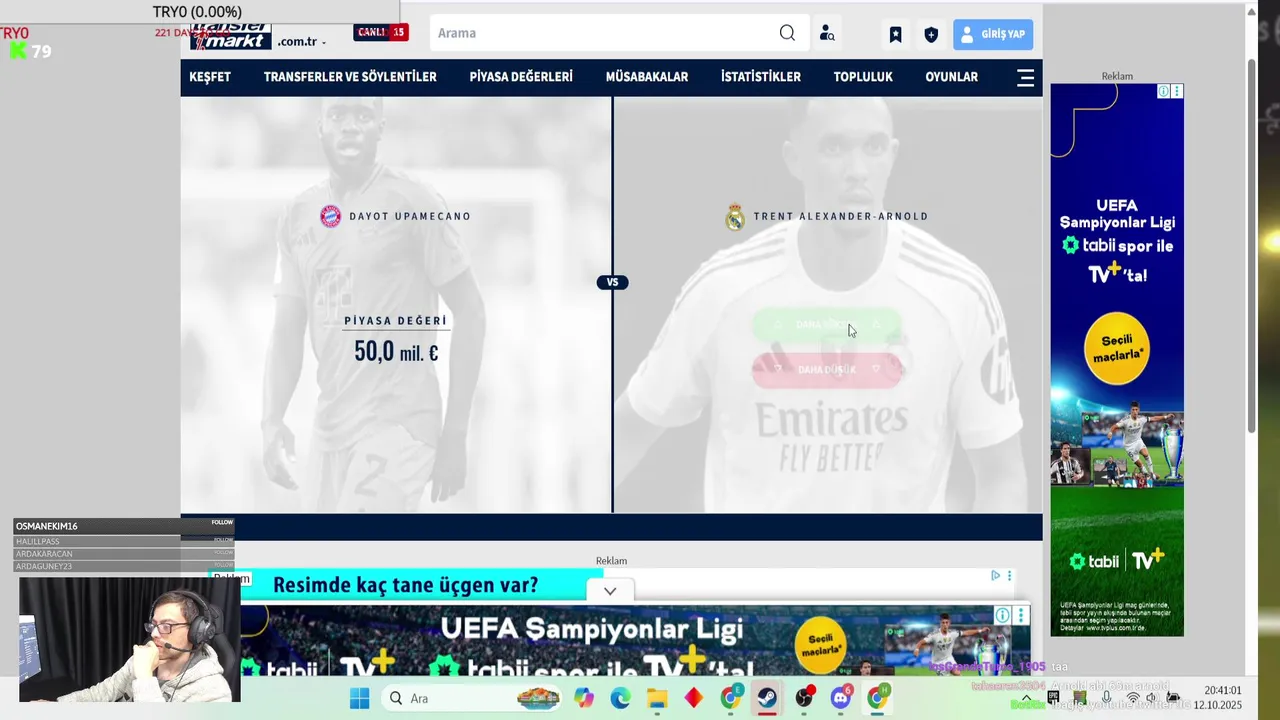Open the OYUNLAR menu
1280x720 pixels.
(x=951, y=77)
